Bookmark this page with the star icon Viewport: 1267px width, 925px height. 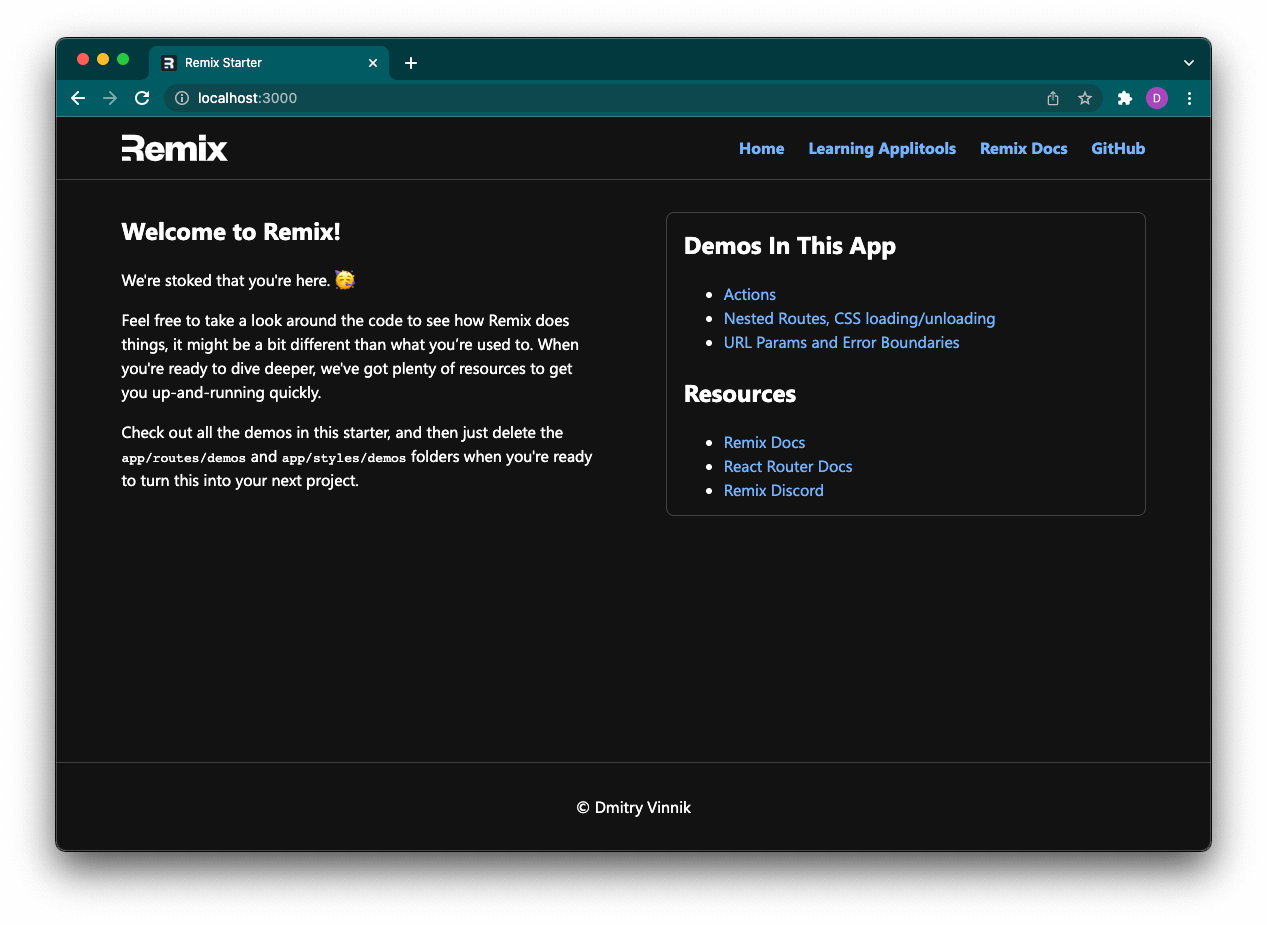tap(1085, 98)
